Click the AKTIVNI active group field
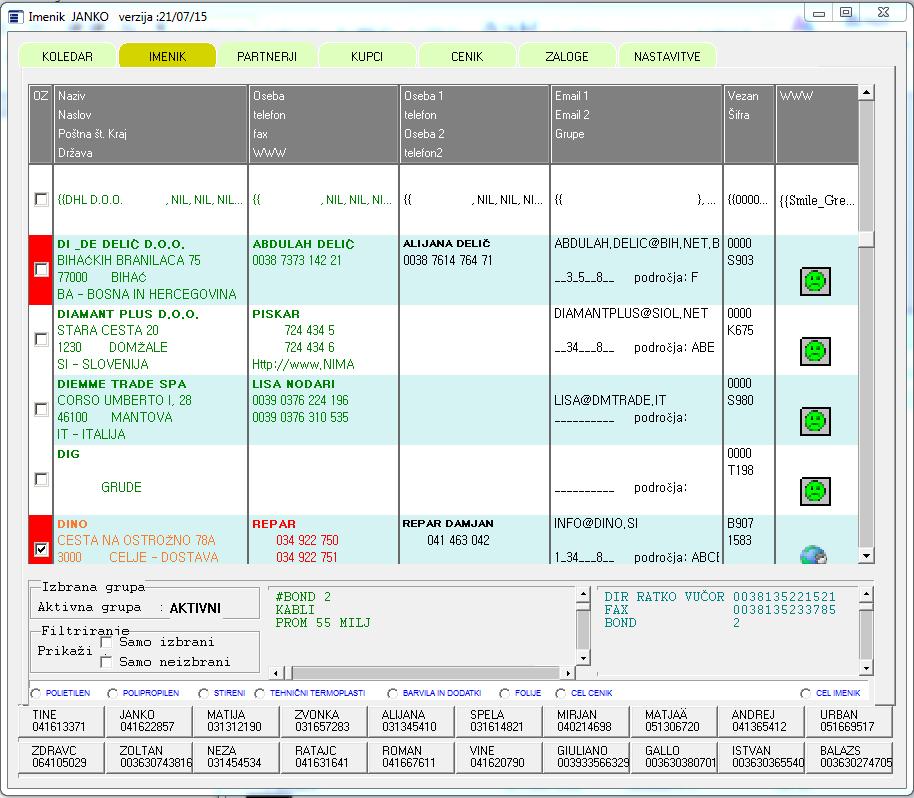 195,608
